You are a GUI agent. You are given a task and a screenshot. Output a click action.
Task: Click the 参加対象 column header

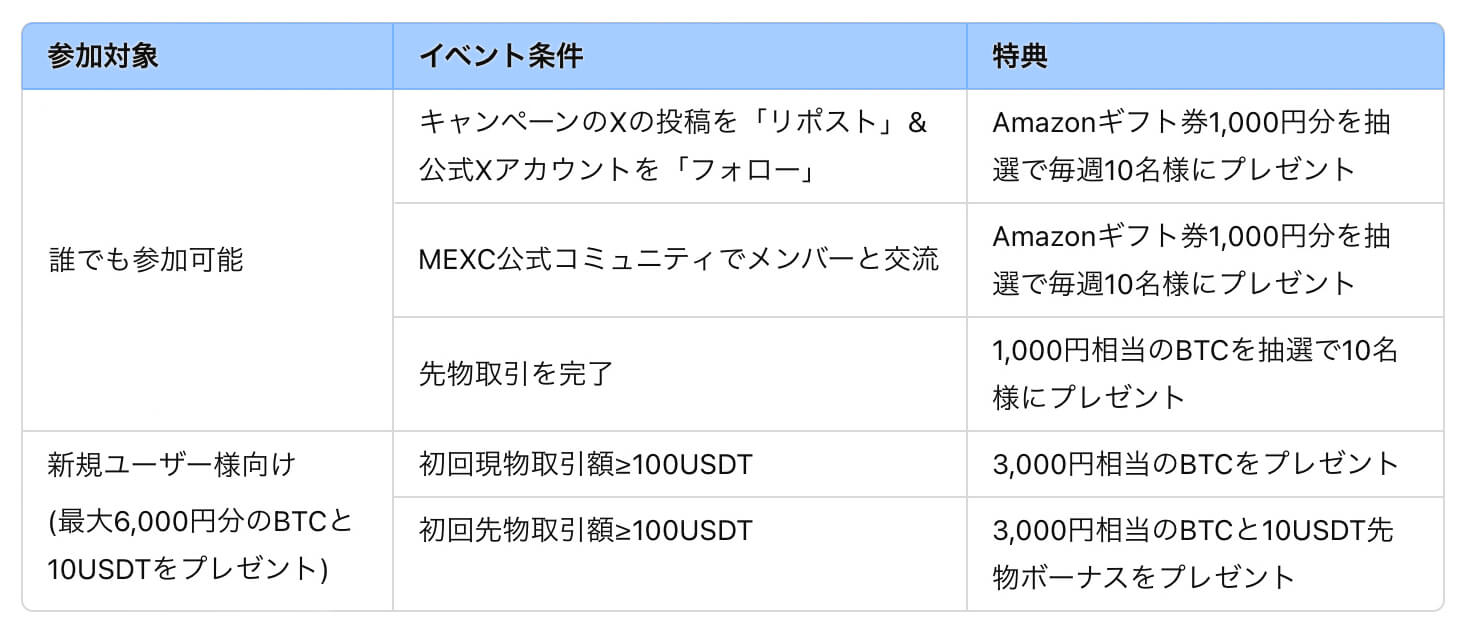click(x=103, y=56)
